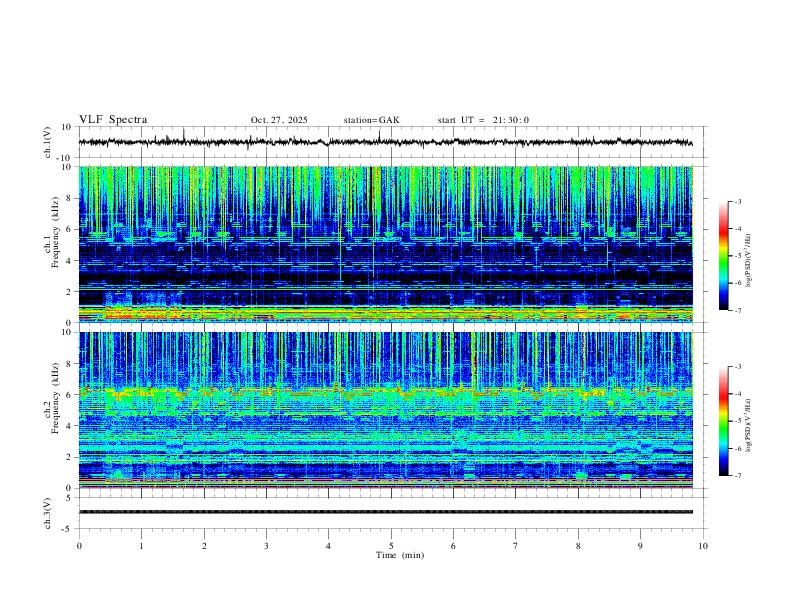This screenshot has width=792, height=612.
Task: Click the ch.1 voltage waveform trace
Action: pyautogui.click(x=385, y=142)
